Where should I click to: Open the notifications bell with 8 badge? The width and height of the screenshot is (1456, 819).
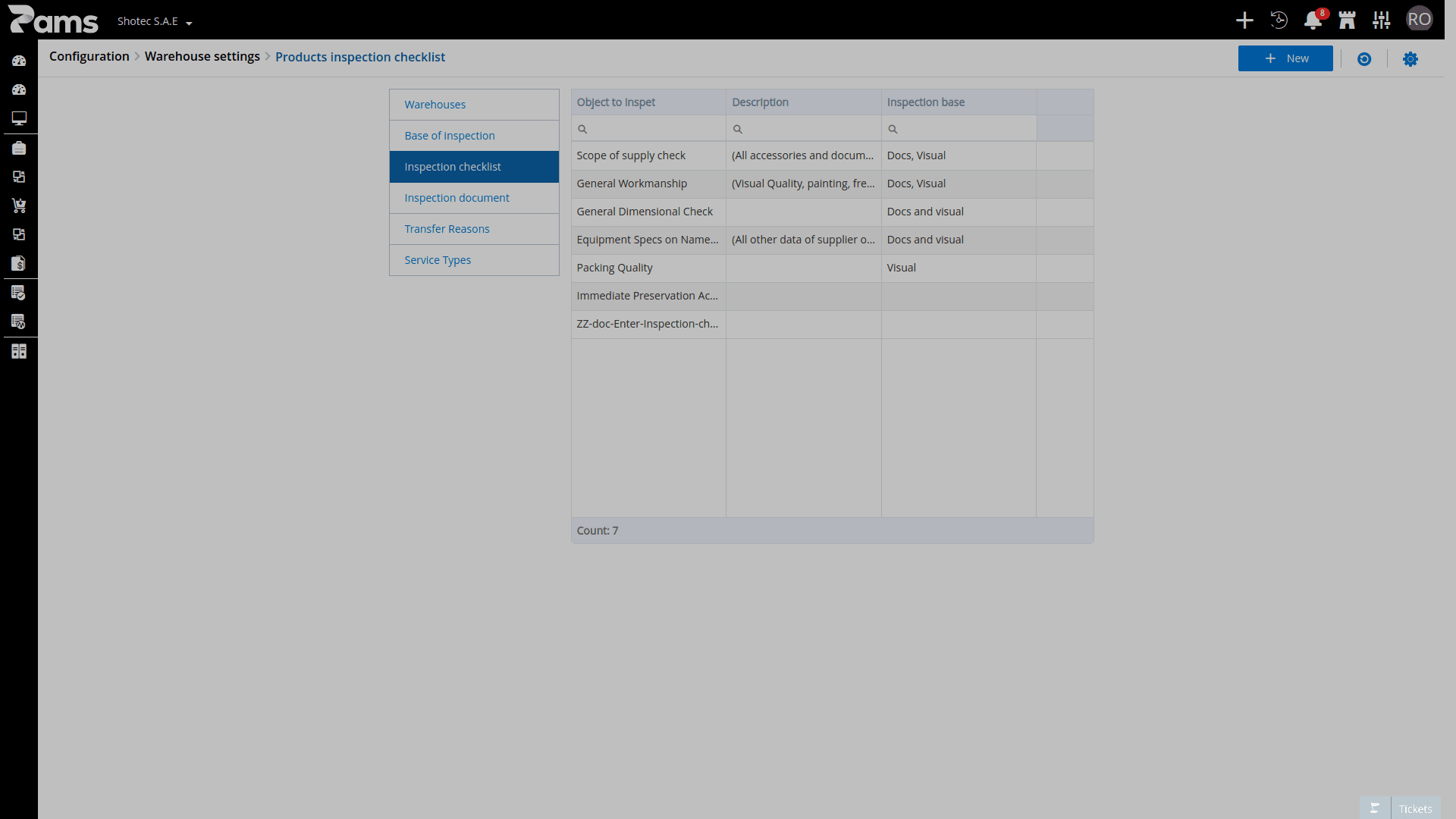[1313, 20]
